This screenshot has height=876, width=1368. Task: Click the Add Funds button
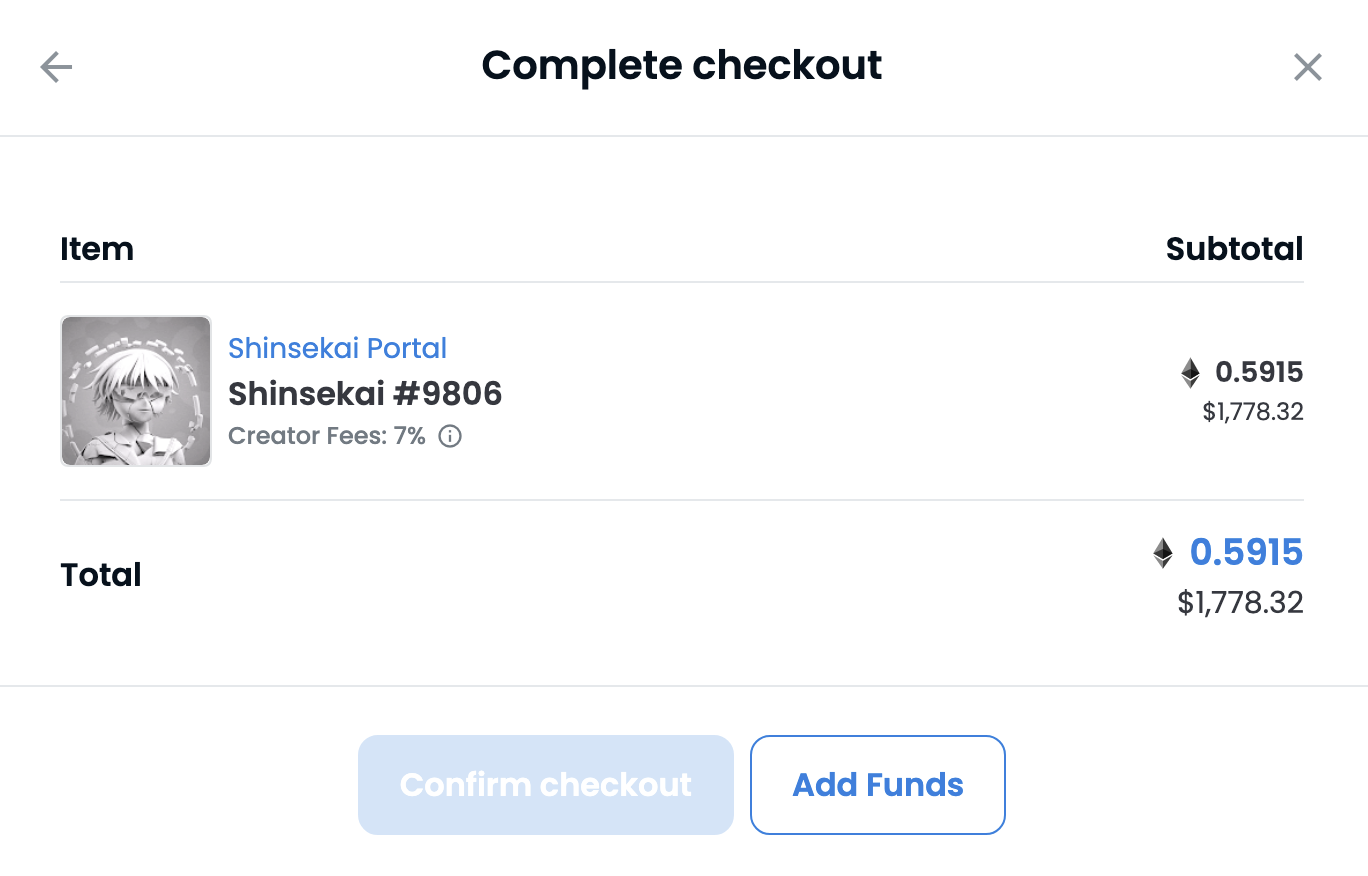[x=877, y=785]
